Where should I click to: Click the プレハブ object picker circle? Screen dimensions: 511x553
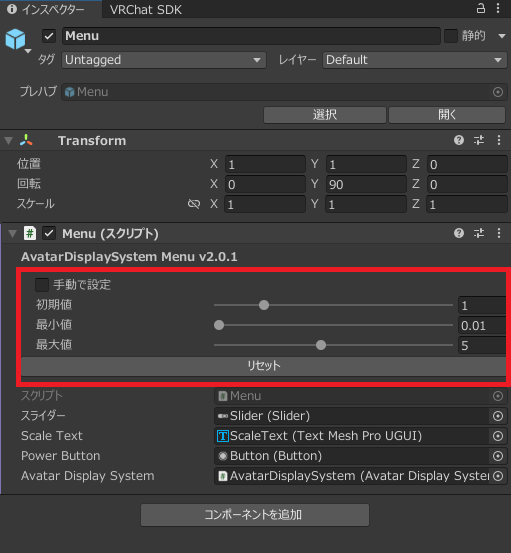click(x=498, y=92)
